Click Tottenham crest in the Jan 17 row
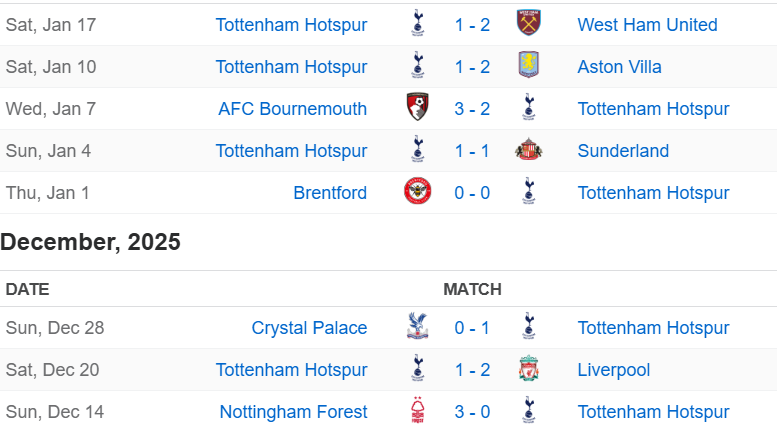 pyautogui.click(x=418, y=23)
